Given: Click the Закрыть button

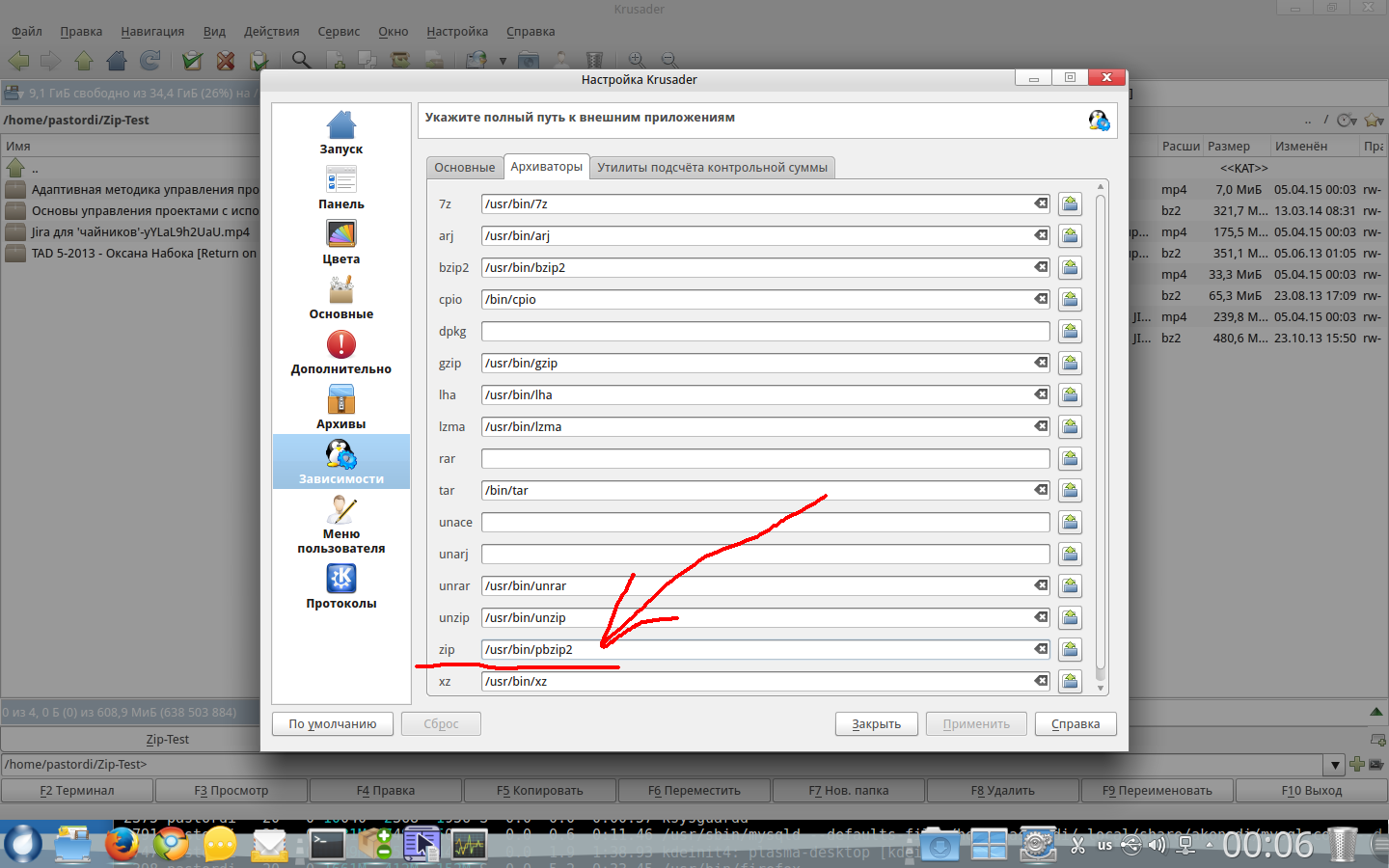Looking at the screenshot, I should tap(876, 724).
